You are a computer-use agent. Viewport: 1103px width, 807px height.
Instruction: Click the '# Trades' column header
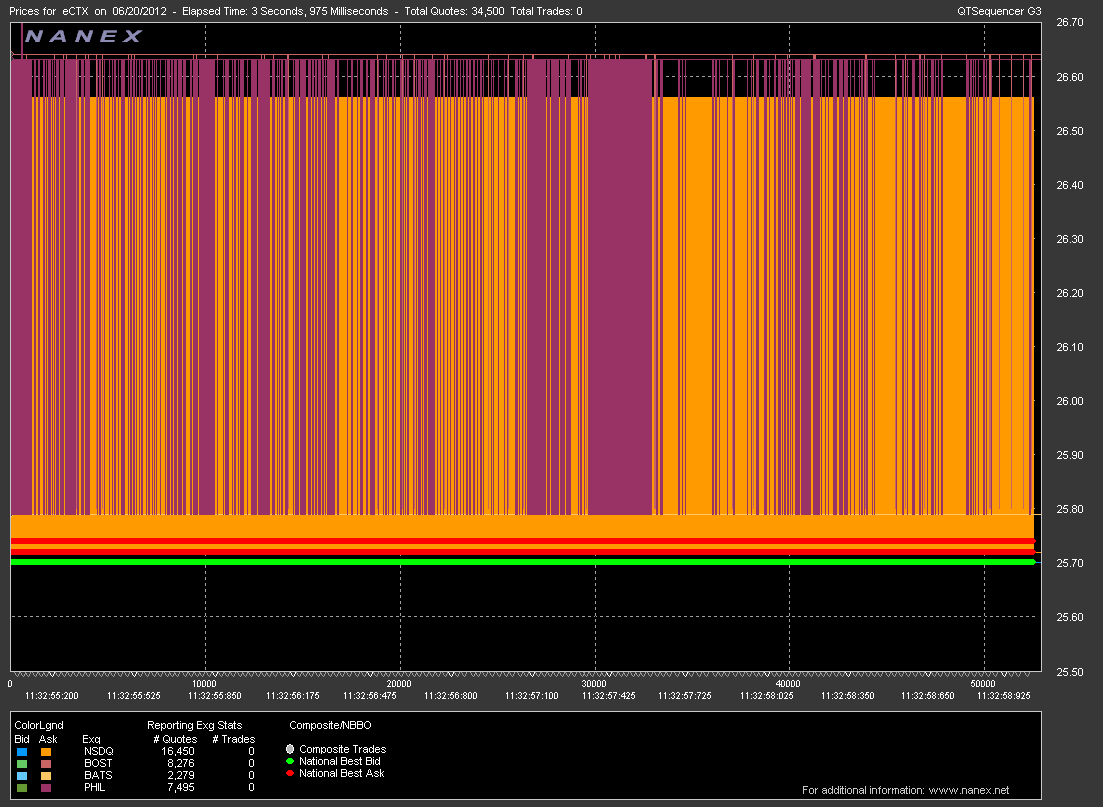tap(234, 739)
